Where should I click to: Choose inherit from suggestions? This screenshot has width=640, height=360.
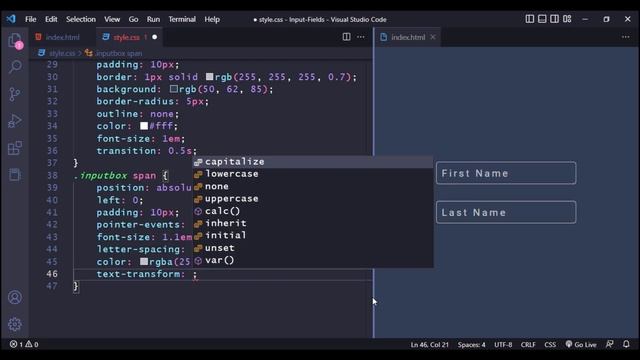pos(313,223)
